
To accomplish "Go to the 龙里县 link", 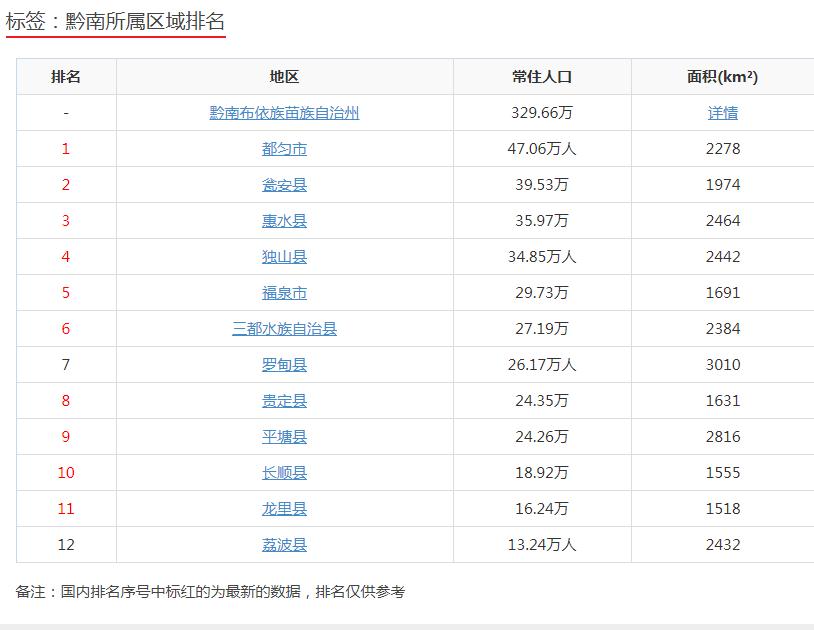I will click(284, 509).
